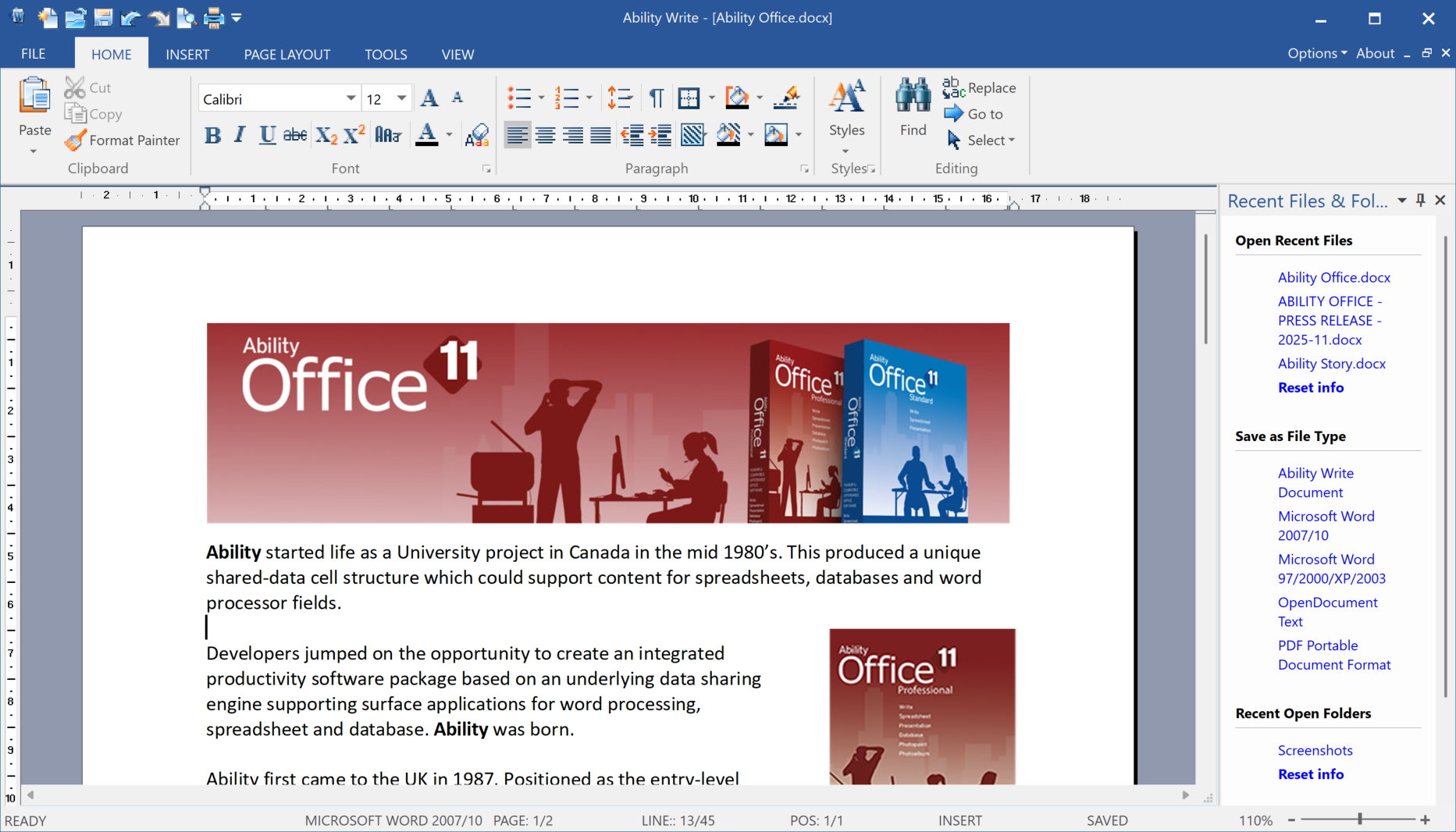
Task: Click the Justify alignment icon
Action: [x=600, y=136]
